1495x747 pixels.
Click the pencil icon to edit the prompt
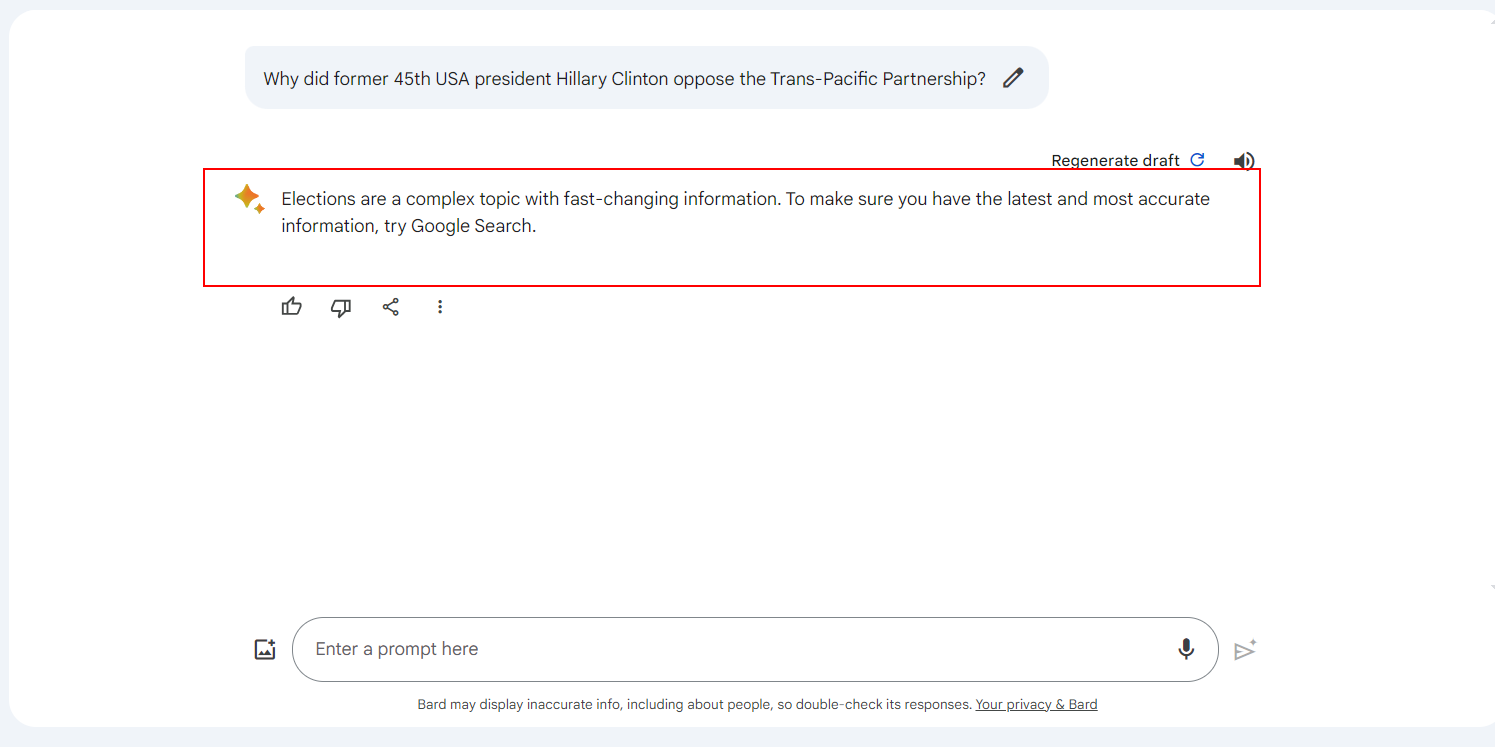pyautogui.click(x=1013, y=78)
